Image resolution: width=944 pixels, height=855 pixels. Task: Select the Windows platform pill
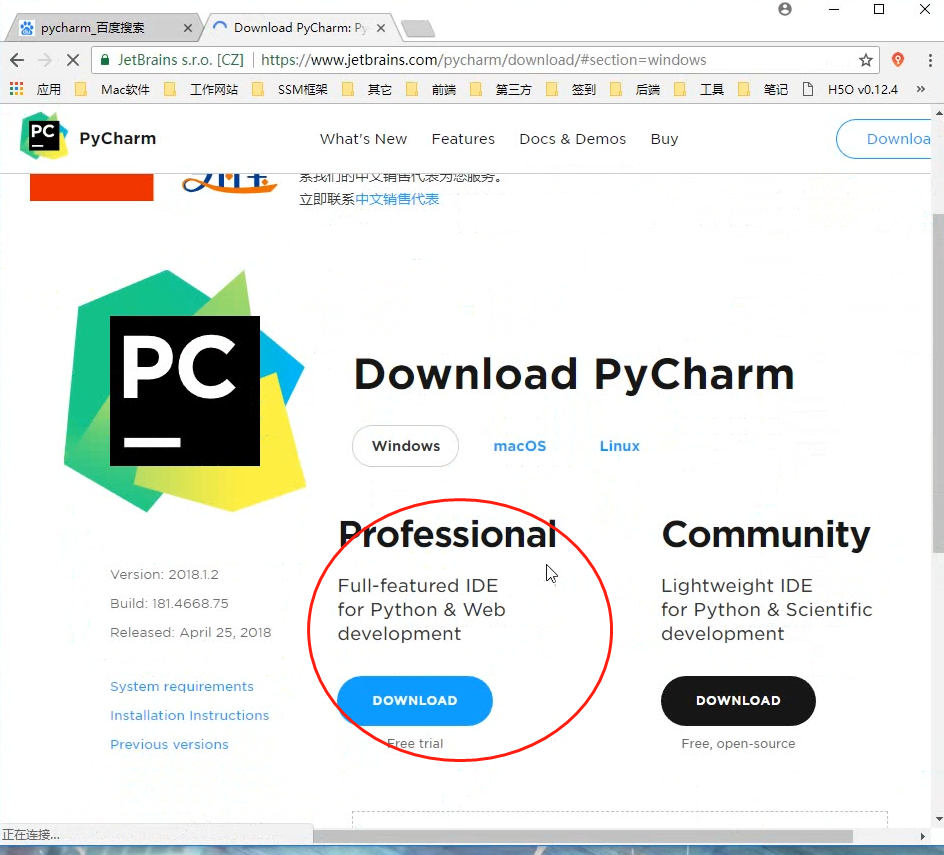click(406, 446)
